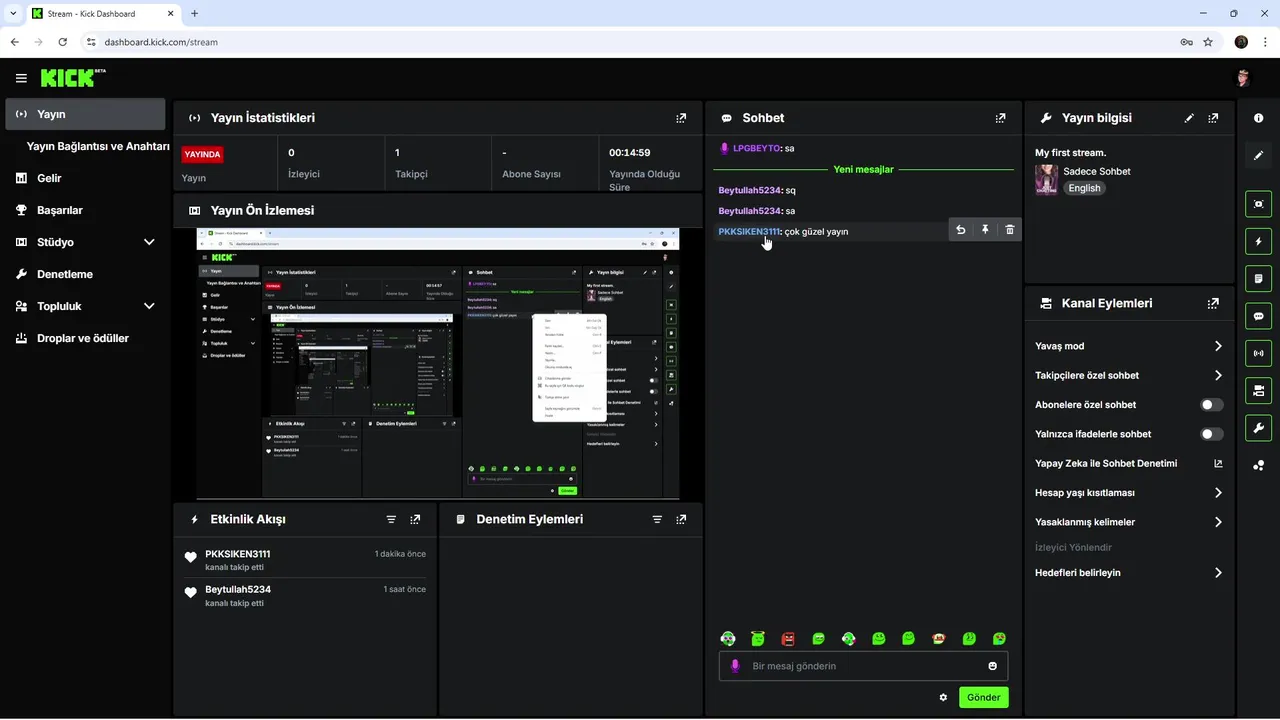Open chat settings gear beside Gönder
This screenshot has width=1280, height=720.
coord(943,698)
